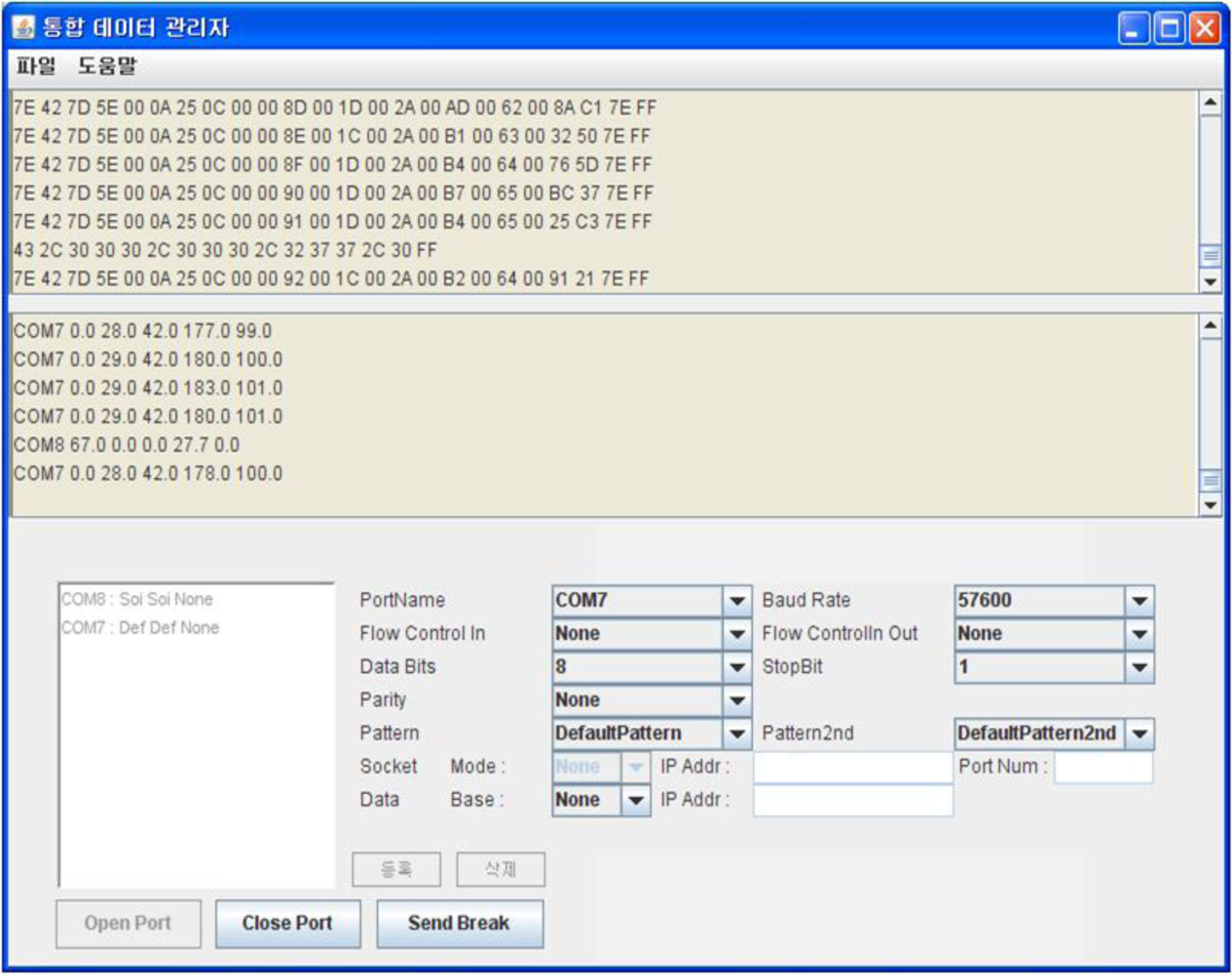Screen dimensions: 1232x974
Task: Expand the Baud Rate 57600 dropdown
Action: coord(1139,601)
